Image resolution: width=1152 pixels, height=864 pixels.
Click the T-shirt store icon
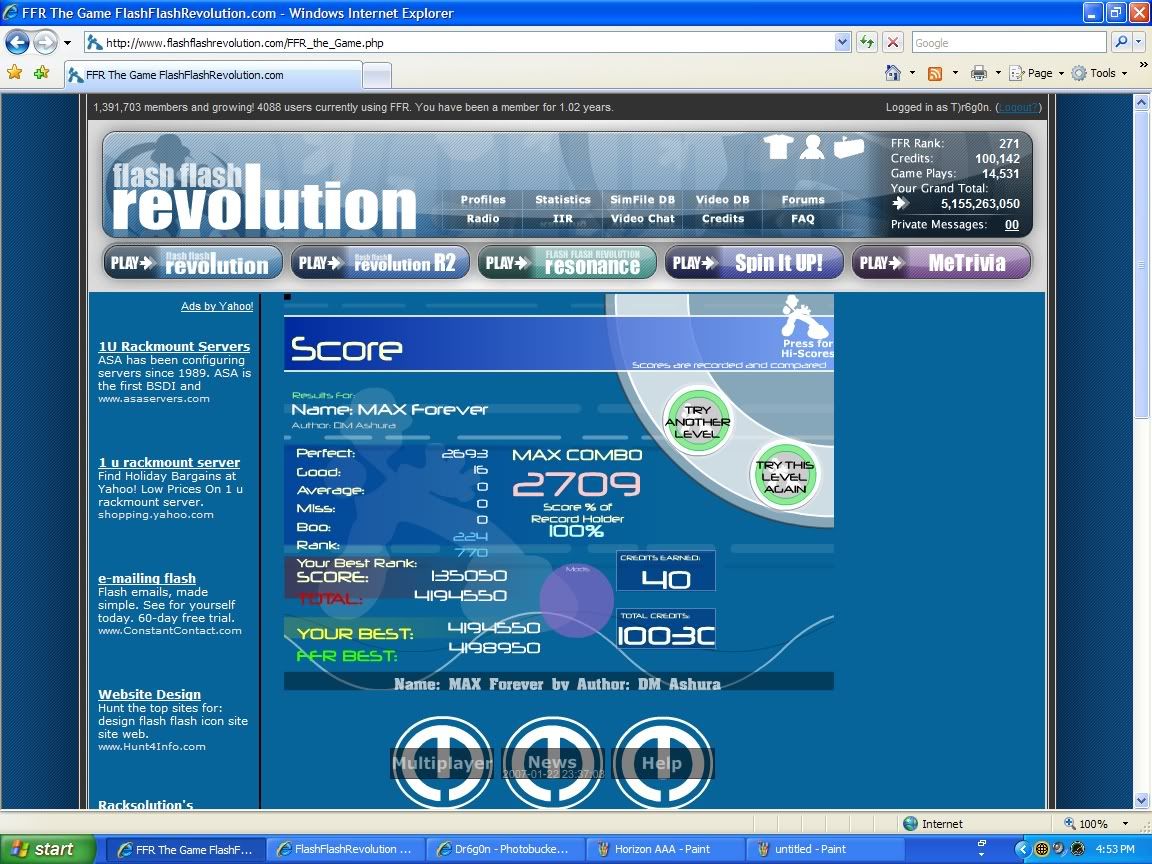pos(778,147)
